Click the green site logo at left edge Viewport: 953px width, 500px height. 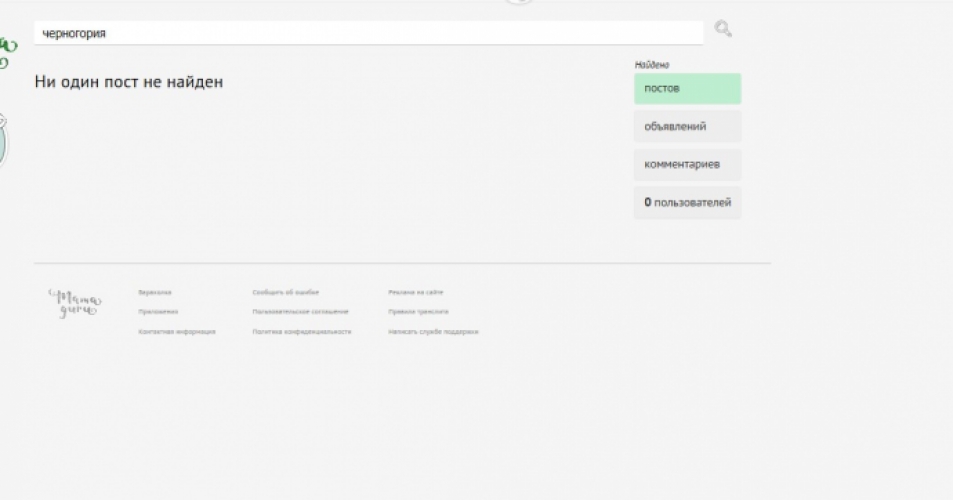8,52
